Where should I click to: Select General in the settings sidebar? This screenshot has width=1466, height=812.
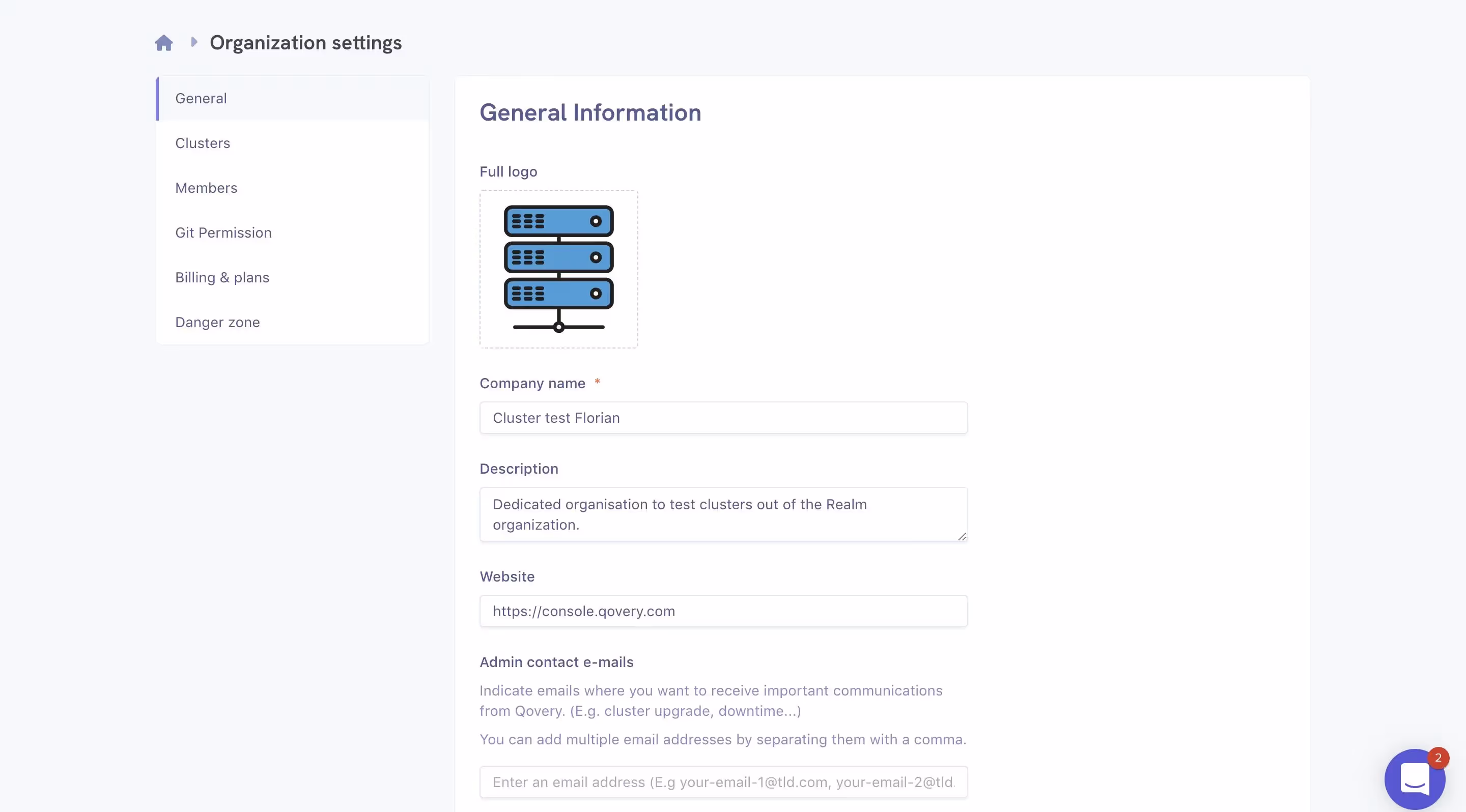point(201,98)
